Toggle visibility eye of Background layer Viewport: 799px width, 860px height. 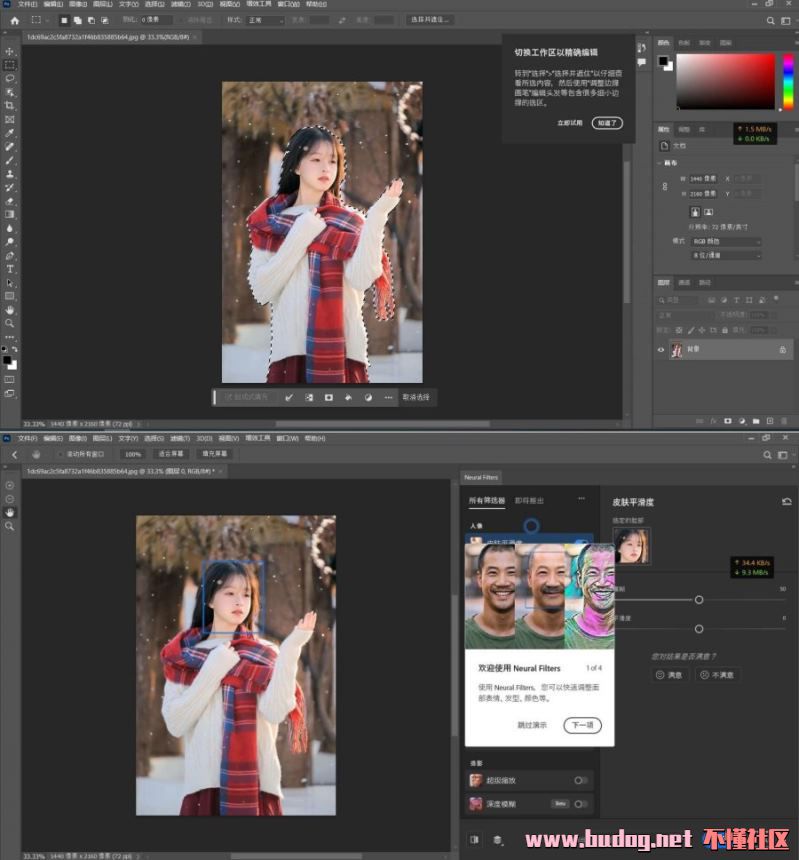(x=661, y=350)
